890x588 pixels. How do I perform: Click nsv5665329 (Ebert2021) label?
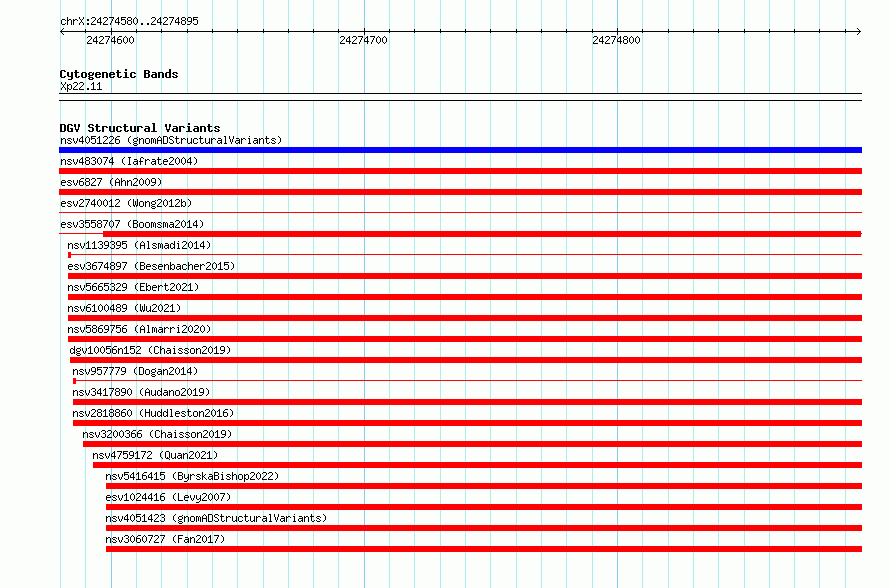[133, 287]
